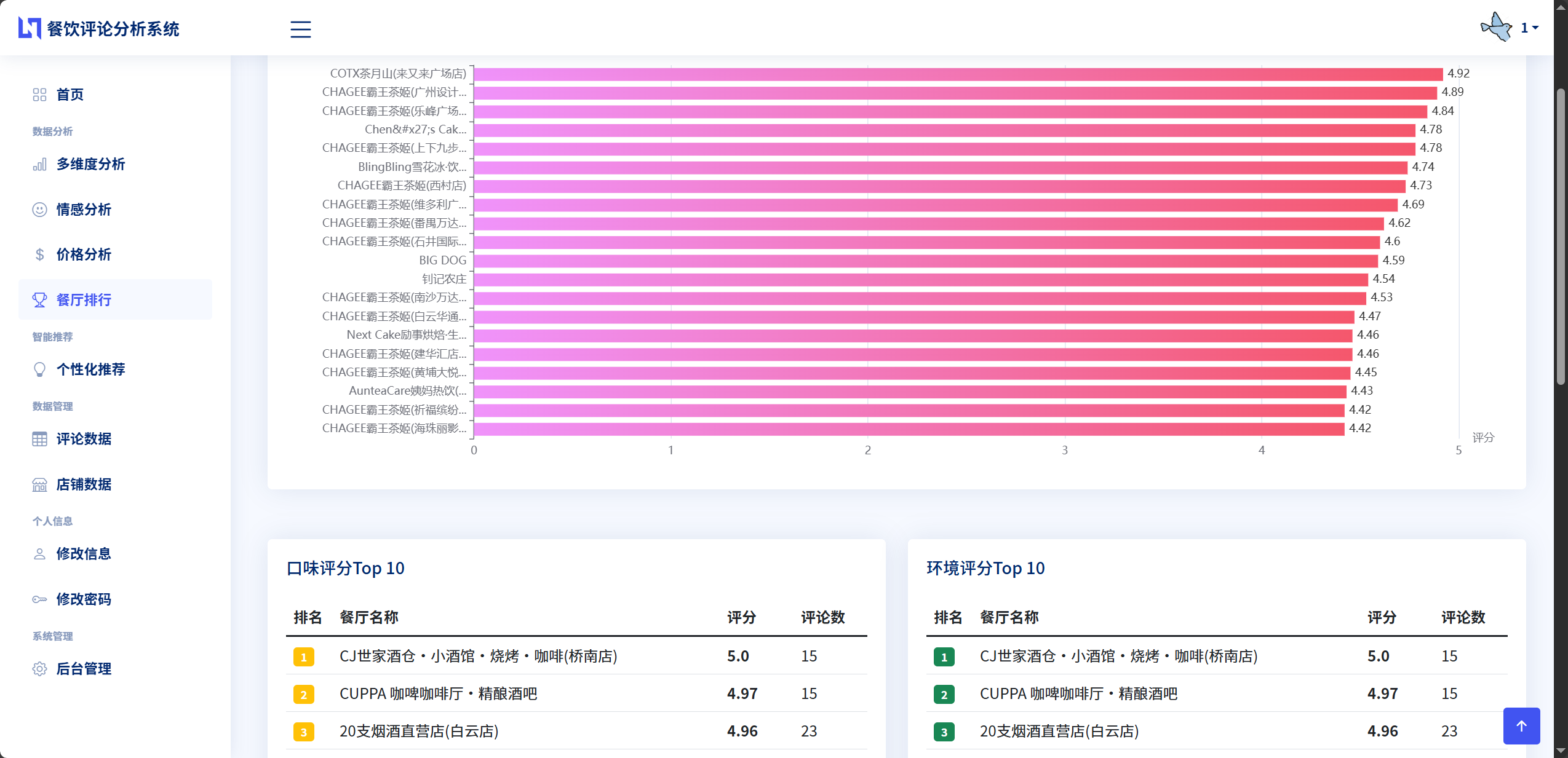
Task: Click the key icon for 修改密码
Action: click(x=39, y=599)
